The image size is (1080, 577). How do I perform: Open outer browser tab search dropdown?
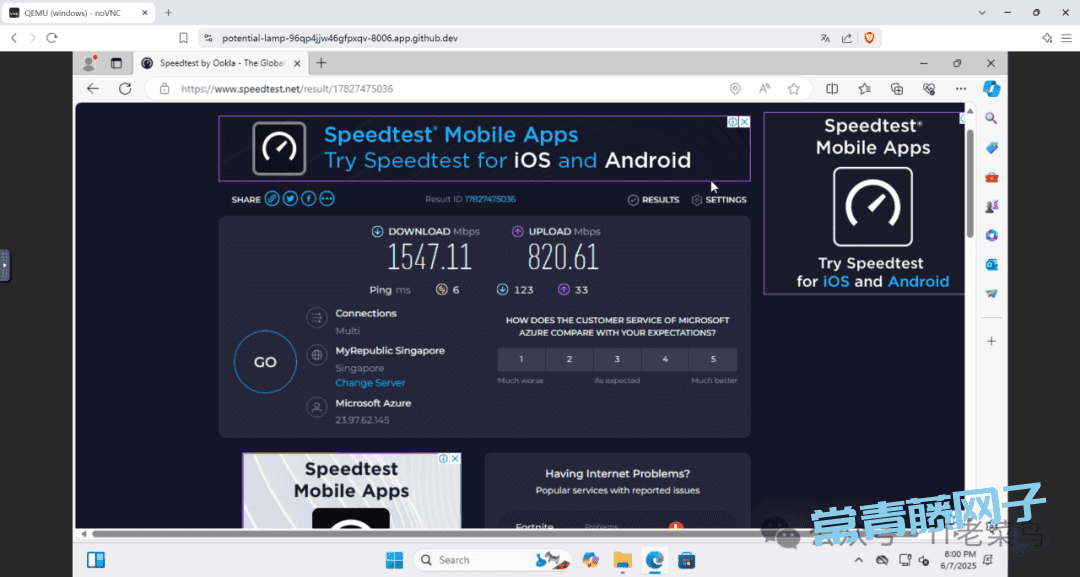tap(982, 12)
